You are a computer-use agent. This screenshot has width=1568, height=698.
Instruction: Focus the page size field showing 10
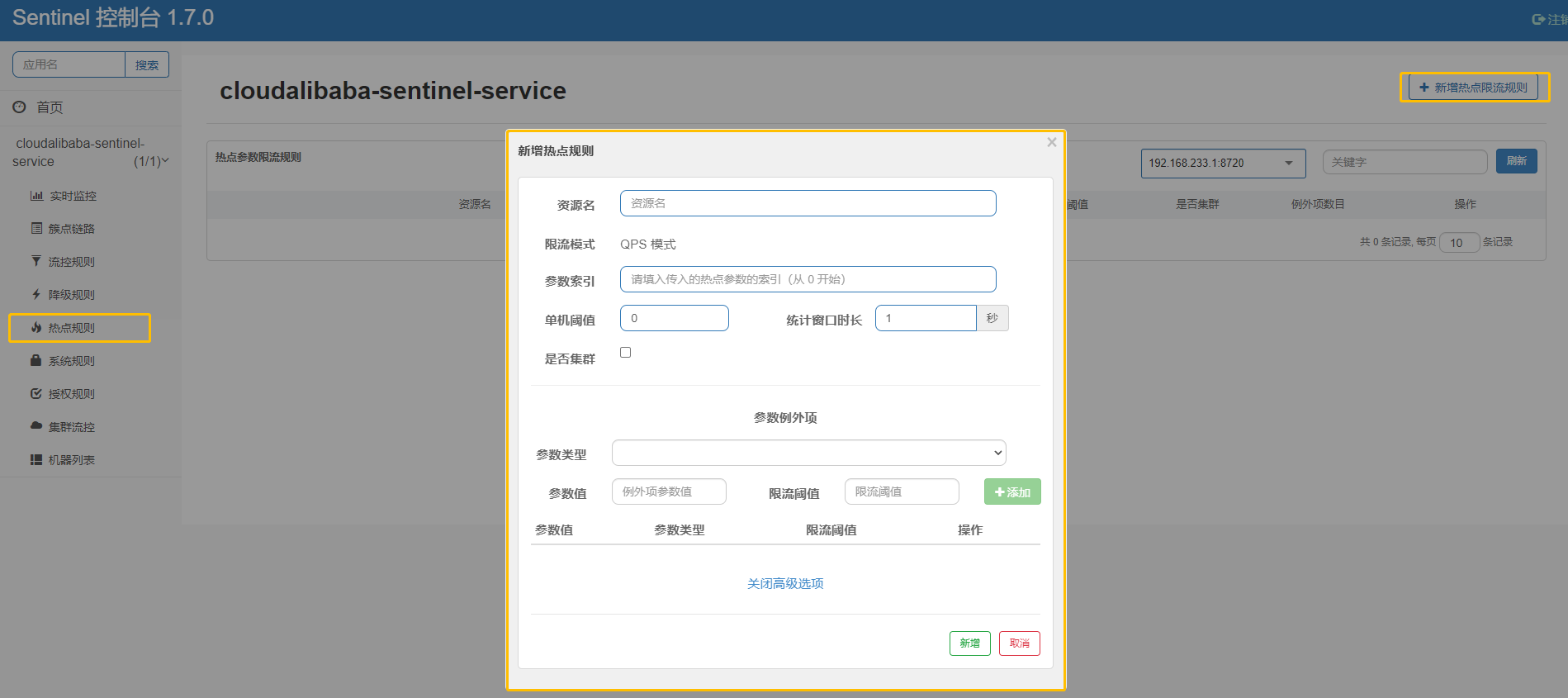1459,242
